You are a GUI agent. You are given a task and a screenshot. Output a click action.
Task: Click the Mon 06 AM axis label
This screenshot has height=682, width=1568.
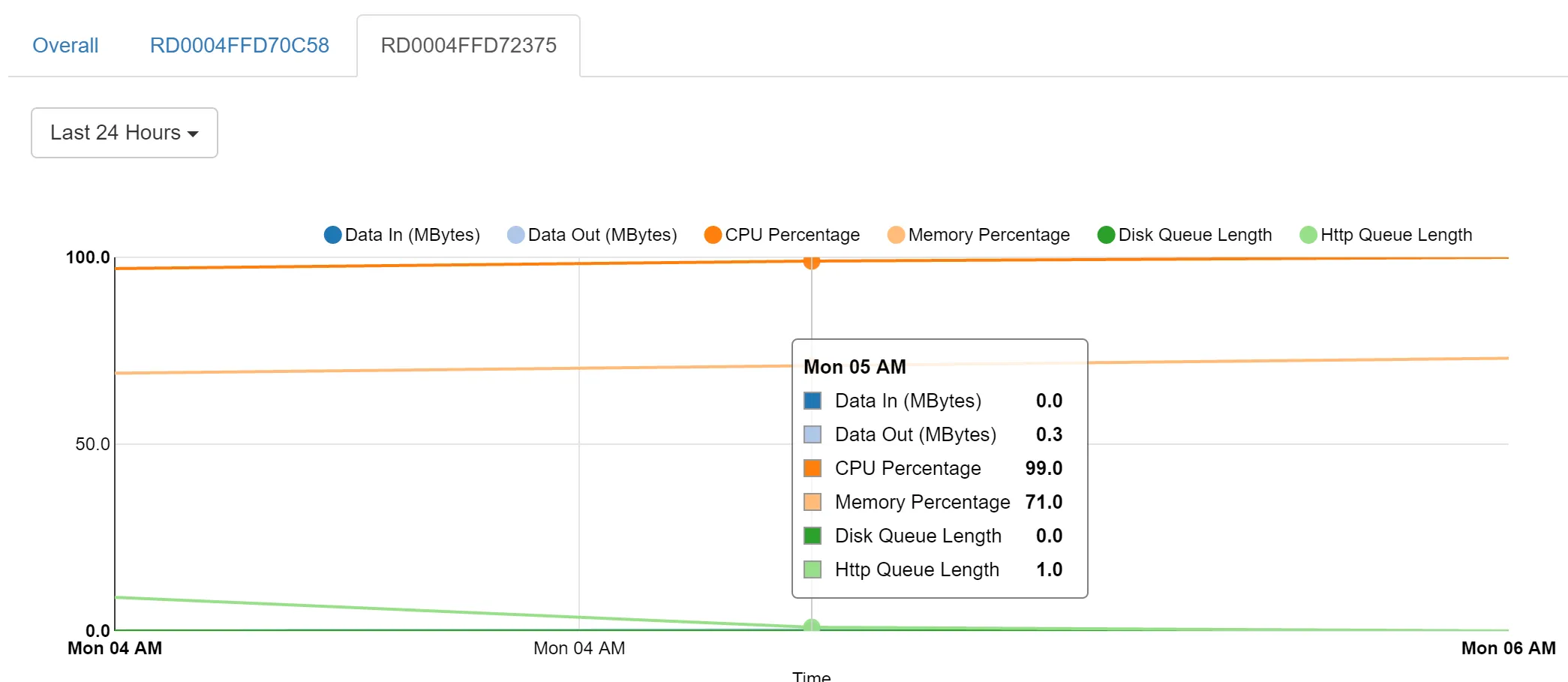tap(1508, 648)
